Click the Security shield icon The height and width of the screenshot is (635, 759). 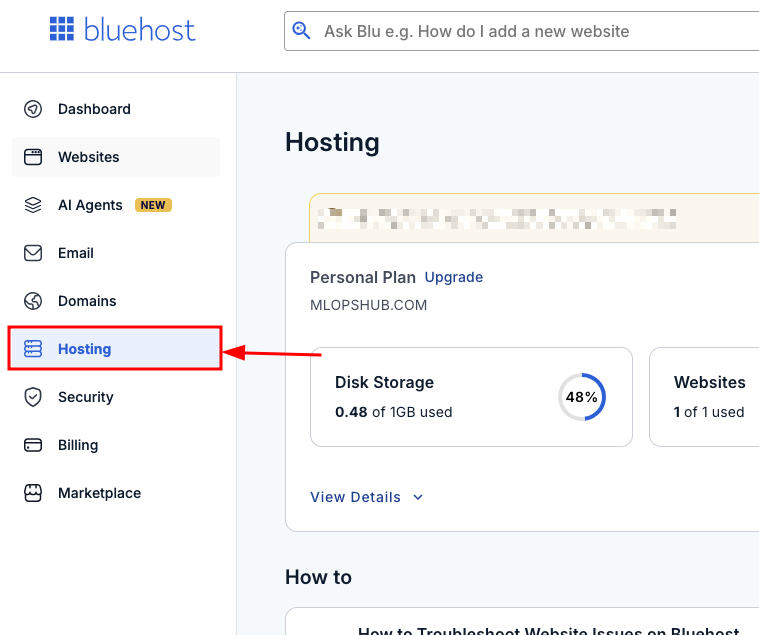coord(33,397)
